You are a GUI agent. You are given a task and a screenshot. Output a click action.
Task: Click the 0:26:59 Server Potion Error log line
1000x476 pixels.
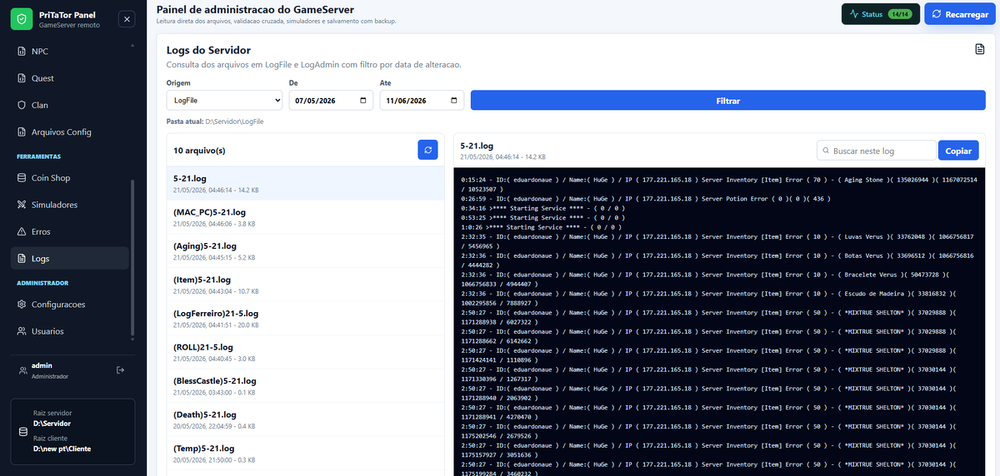coord(645,198)
